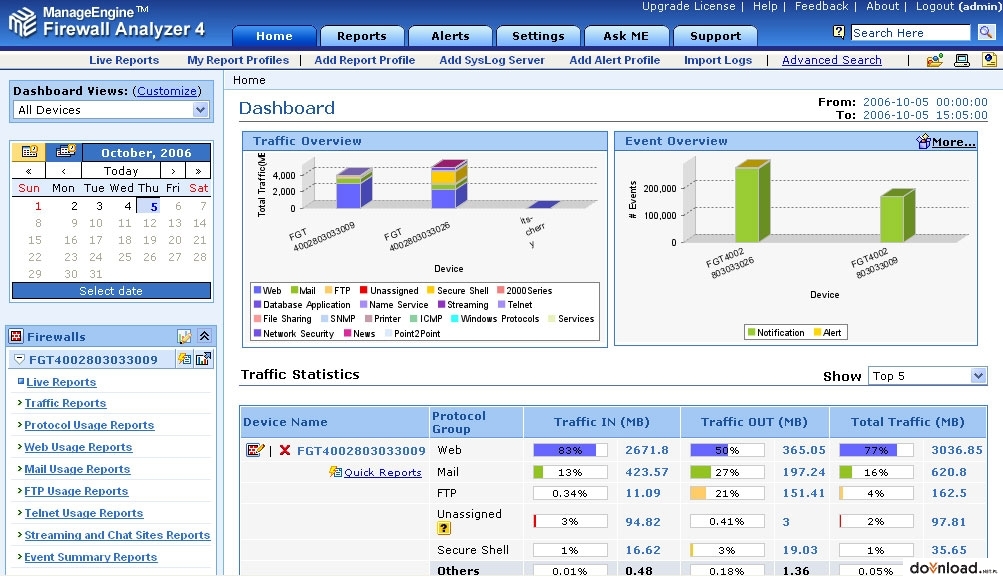This screenshot has height=577, width=1003.
Task: Click the small square icon beside Live Reports in sidebar
Action: click(x=20, y=381)
